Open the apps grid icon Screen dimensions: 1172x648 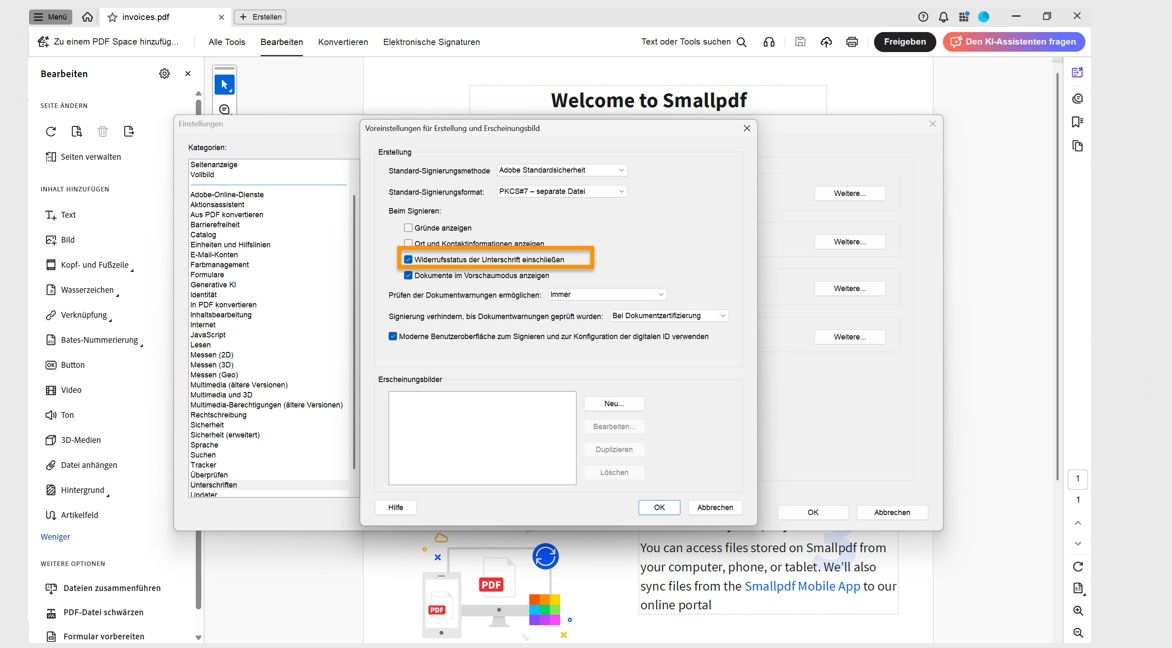[x=963, y=16]
